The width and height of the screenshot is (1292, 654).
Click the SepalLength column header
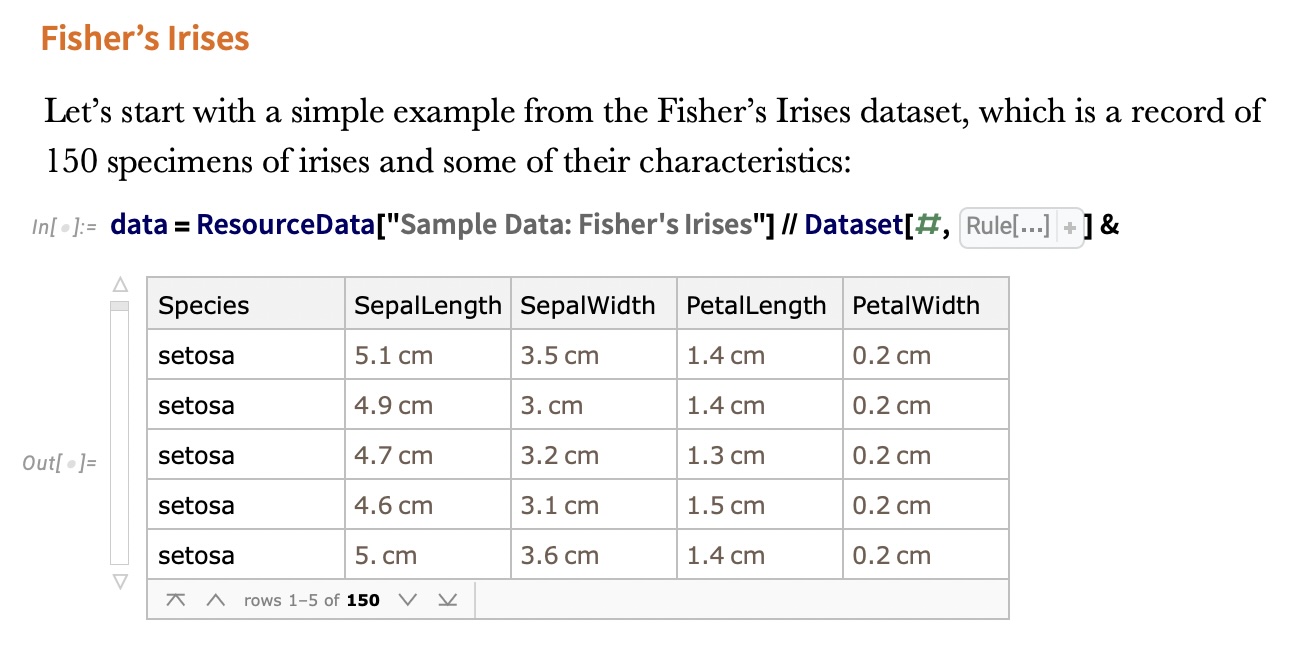click(x=428, y=306)
